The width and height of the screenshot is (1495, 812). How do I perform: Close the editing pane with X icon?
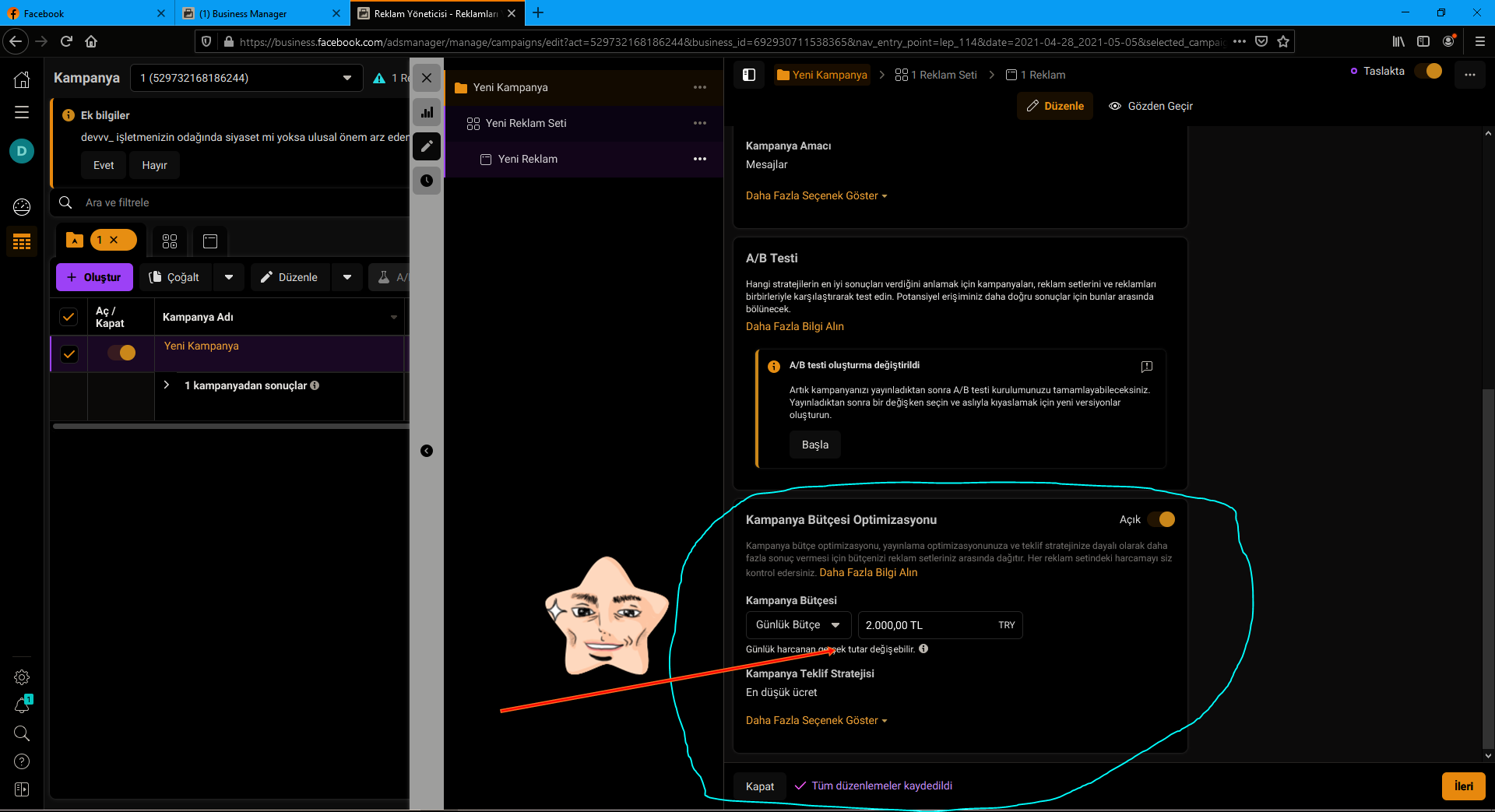pyautogui.click(x=427, y=78)
